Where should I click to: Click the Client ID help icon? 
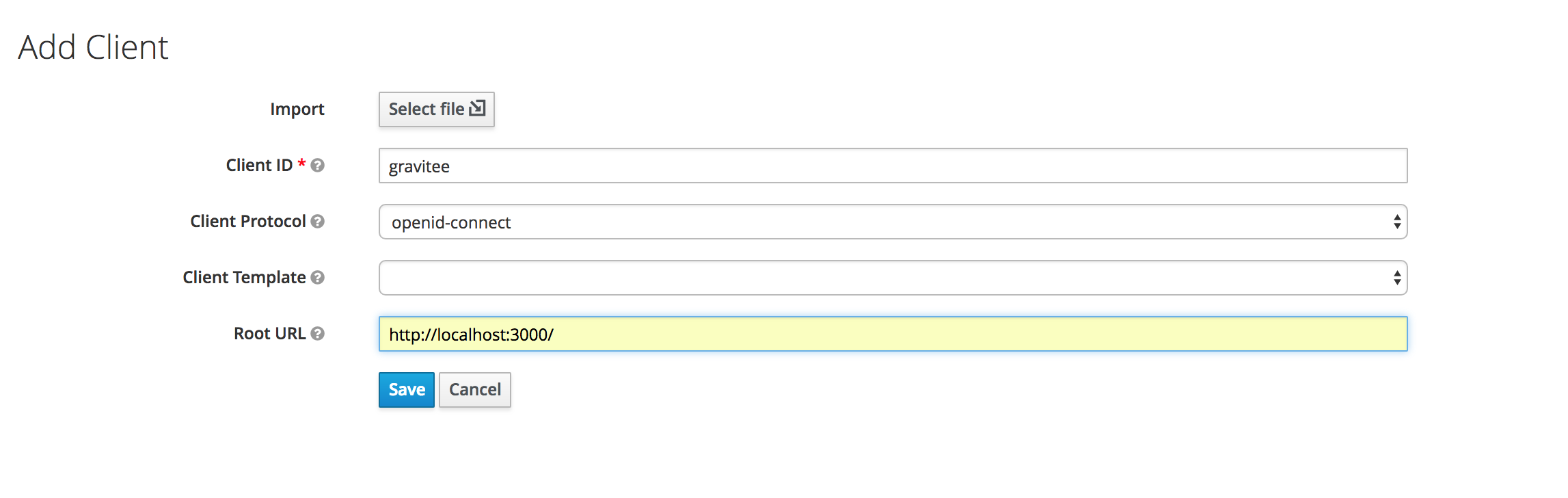point(317,166)
